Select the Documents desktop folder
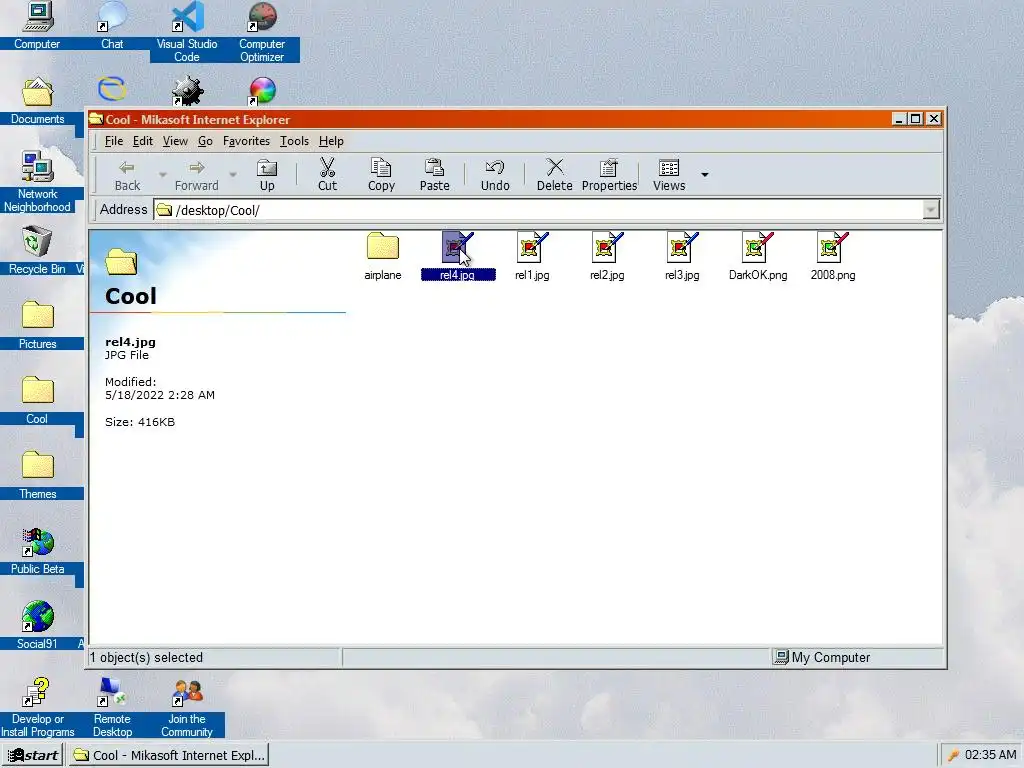1024x768 pixels. pos(37,100)
